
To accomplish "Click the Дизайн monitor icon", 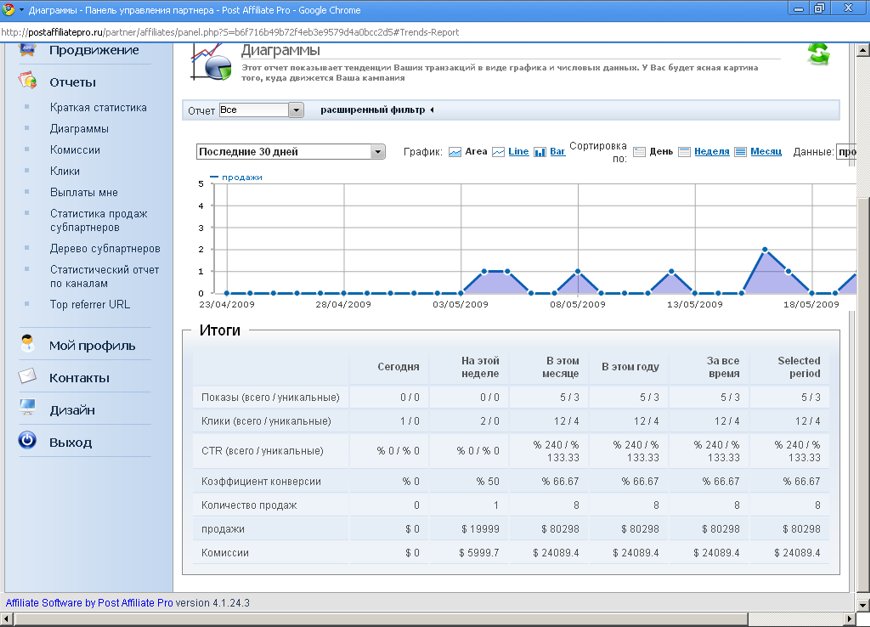I will point(28,409).
